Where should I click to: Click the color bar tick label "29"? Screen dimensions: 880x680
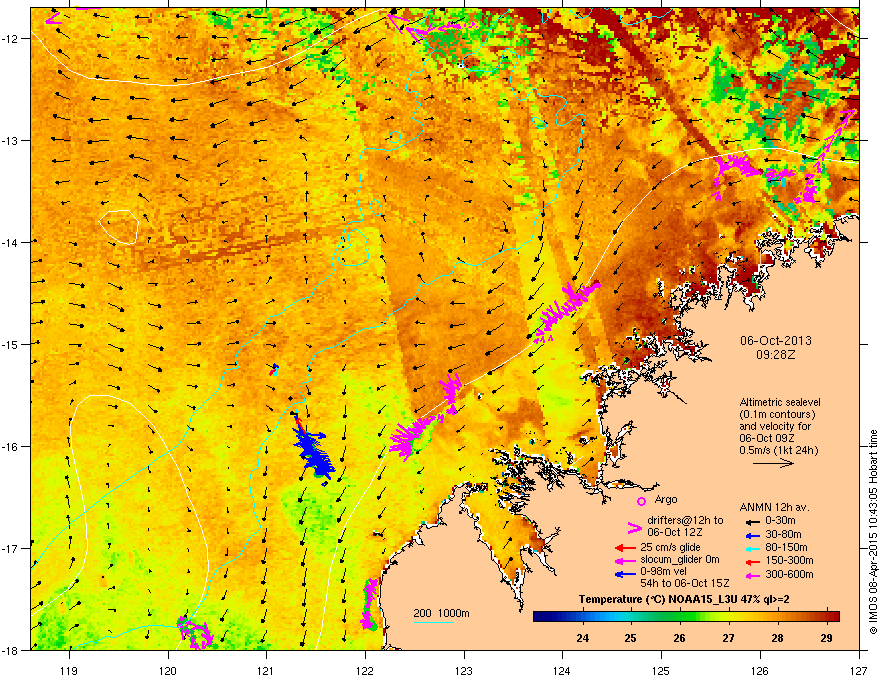[826, 638]
